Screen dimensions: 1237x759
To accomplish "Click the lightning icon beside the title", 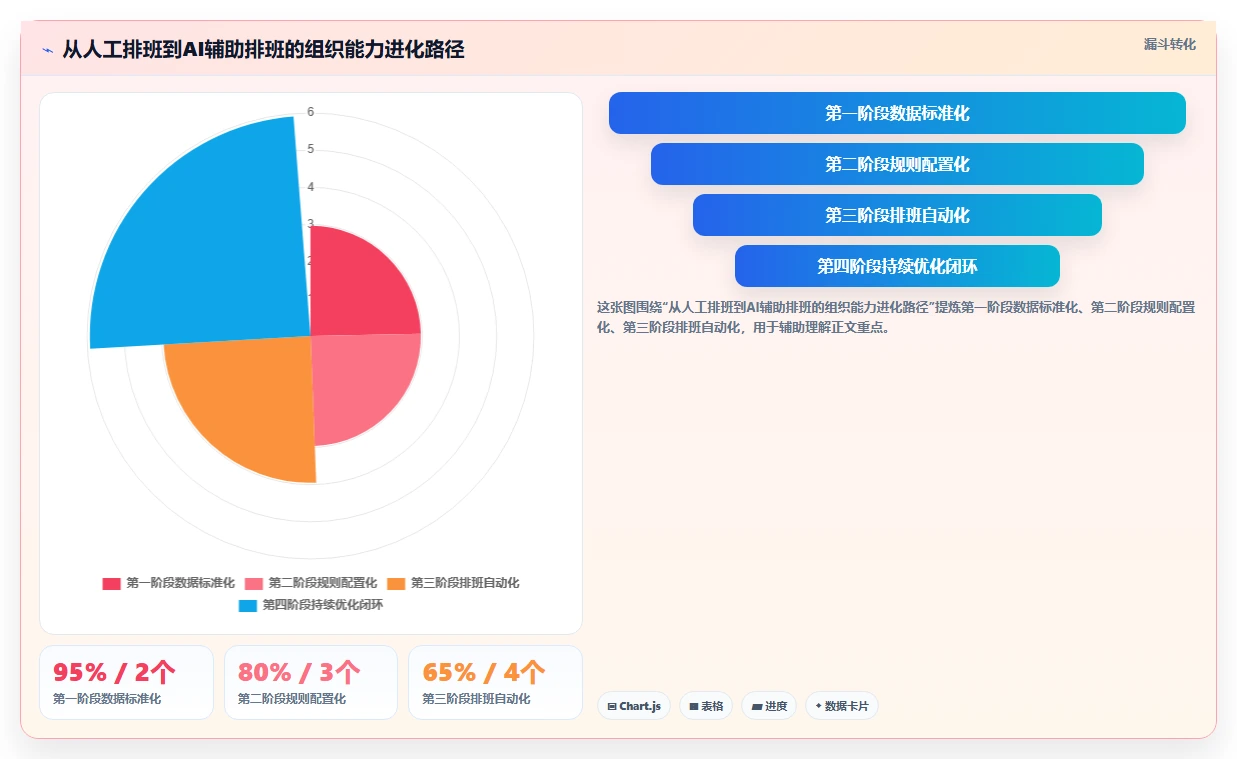I will pyautogui.click(x=47, y=50).
